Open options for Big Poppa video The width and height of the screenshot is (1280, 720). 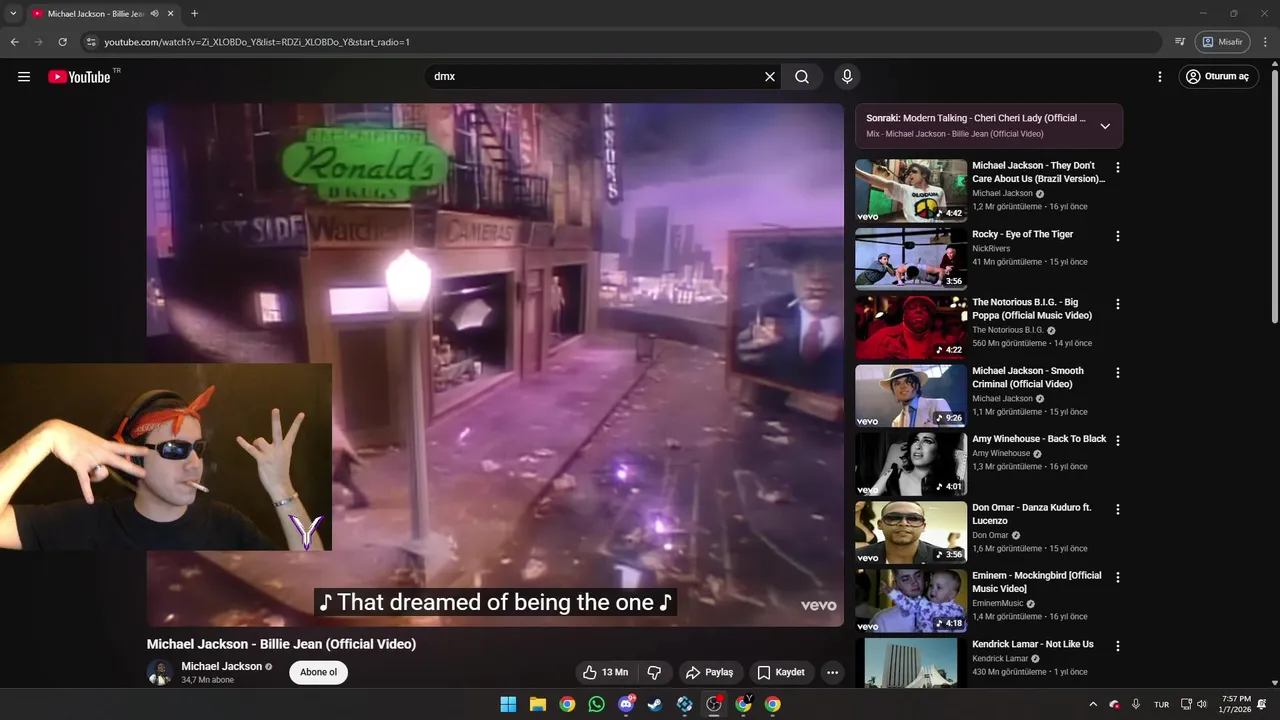[x=1118, y=304]
